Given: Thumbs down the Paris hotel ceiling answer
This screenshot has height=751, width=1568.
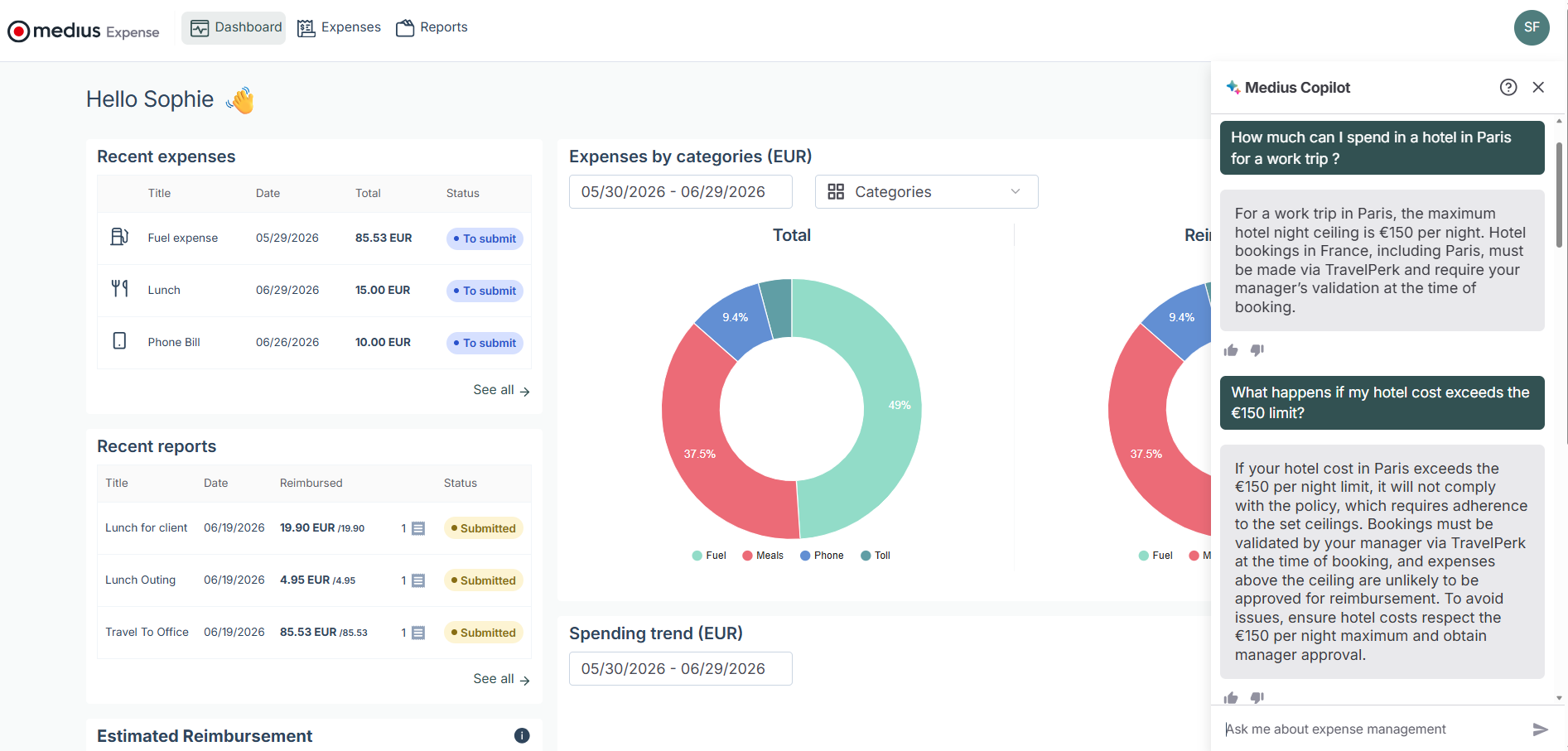Looking at the screenshot, I should click(x=1257, y=350).
